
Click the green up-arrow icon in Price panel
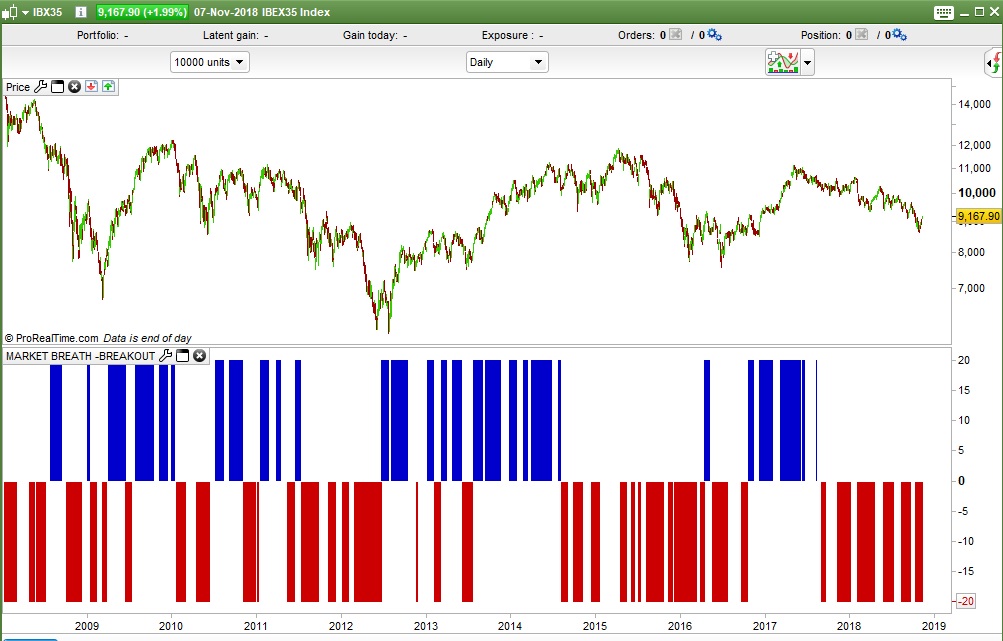point(108,86)
